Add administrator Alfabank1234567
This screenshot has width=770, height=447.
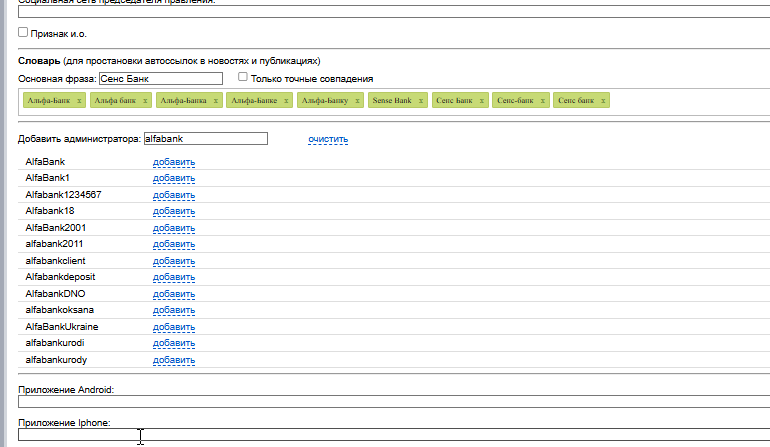(174, 195)
